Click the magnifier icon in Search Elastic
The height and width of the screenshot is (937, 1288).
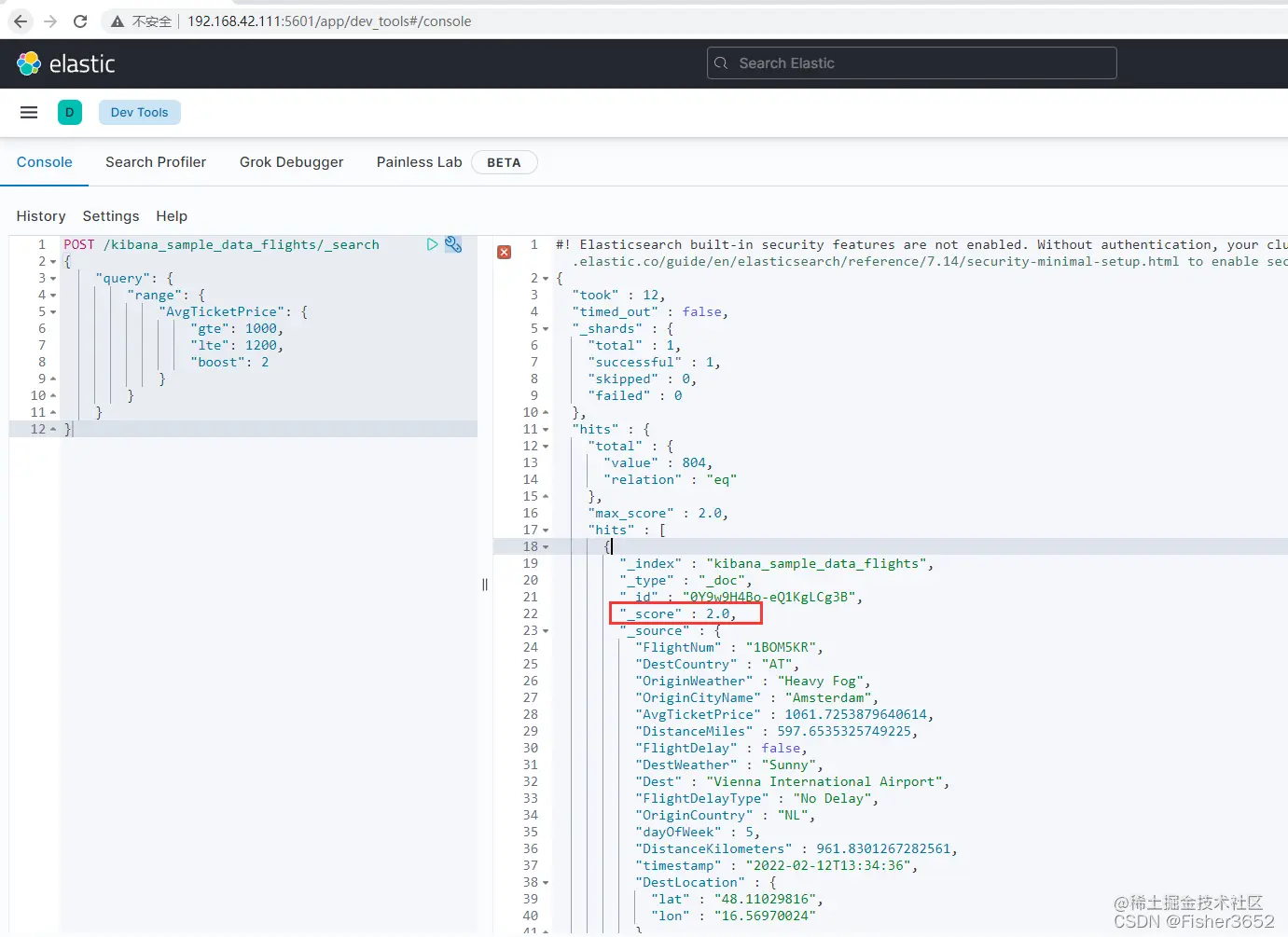coord(721,63)
